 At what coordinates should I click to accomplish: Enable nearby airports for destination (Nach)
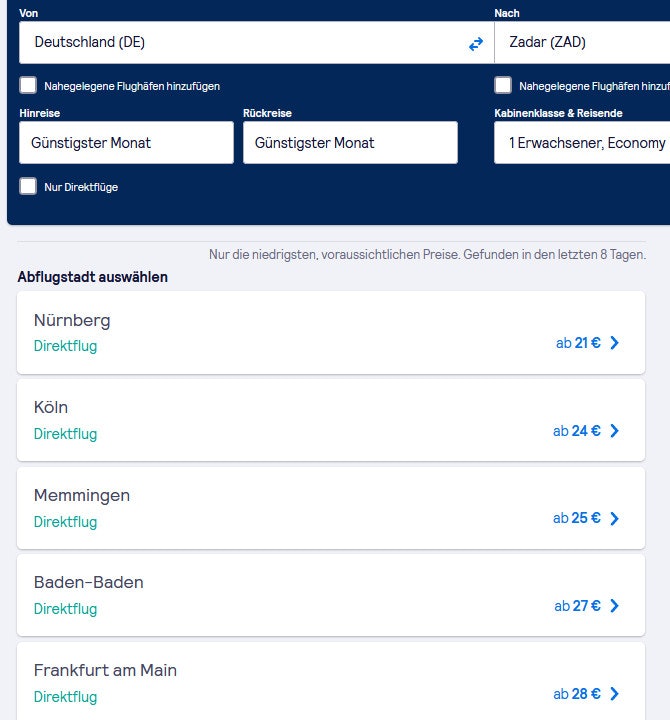pos(503,86)
